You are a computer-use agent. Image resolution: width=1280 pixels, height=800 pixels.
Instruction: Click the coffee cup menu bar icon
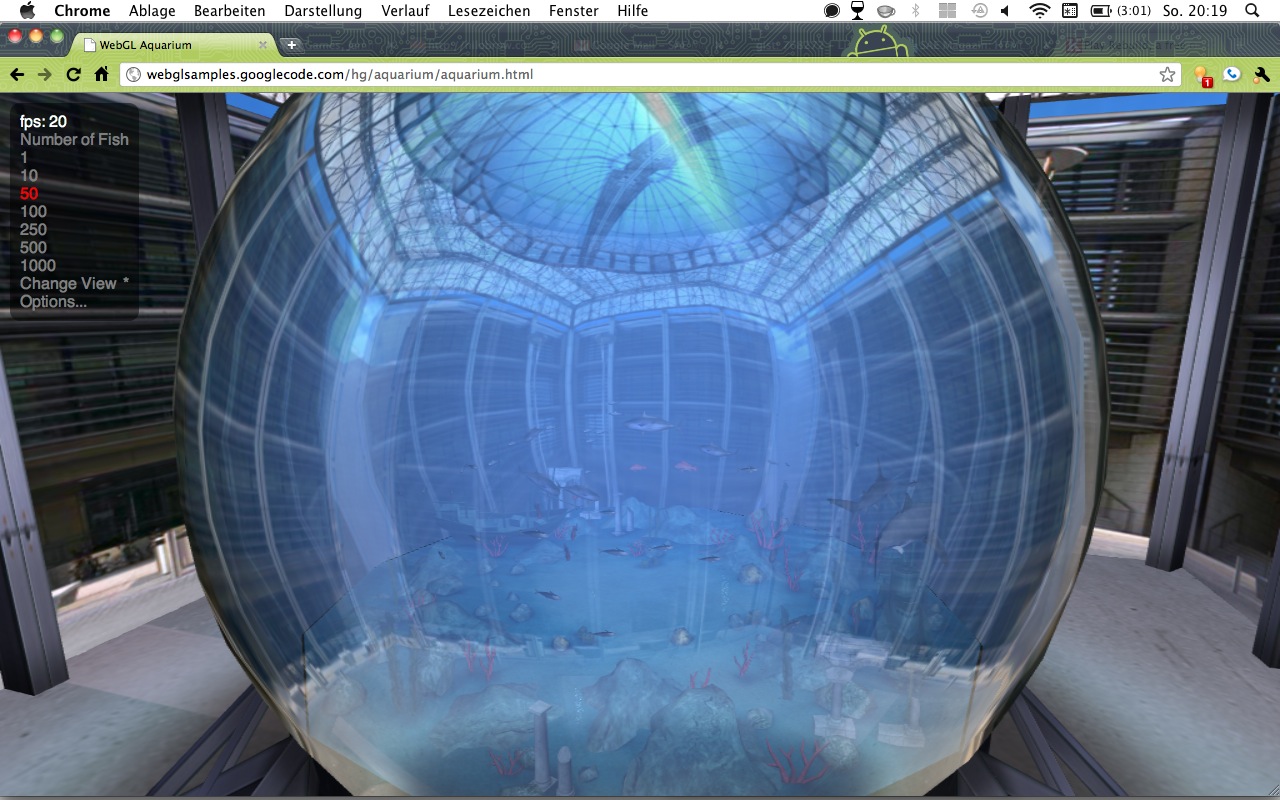pyautogui.click(x=885, y=11)
